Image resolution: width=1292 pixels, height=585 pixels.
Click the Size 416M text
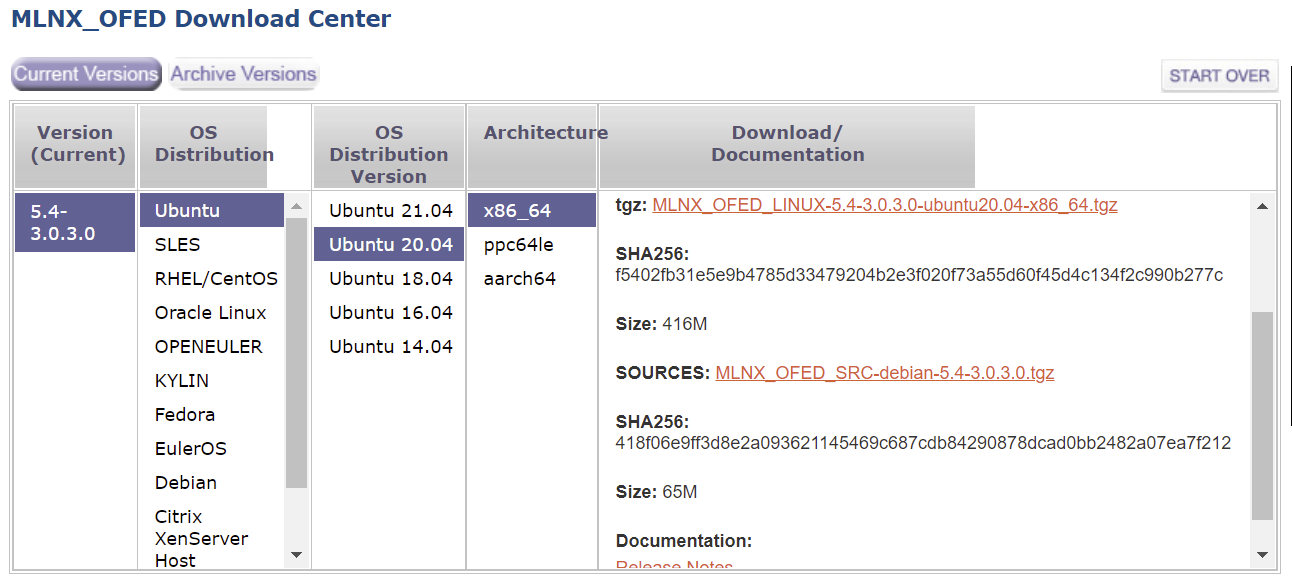click(662, 324)
